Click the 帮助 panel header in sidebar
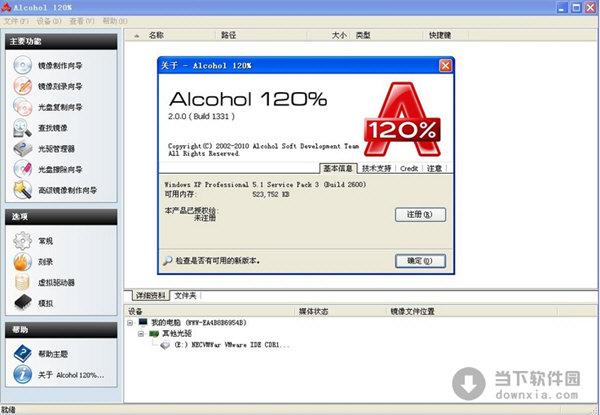600x415 pixels. click(61, 330)
